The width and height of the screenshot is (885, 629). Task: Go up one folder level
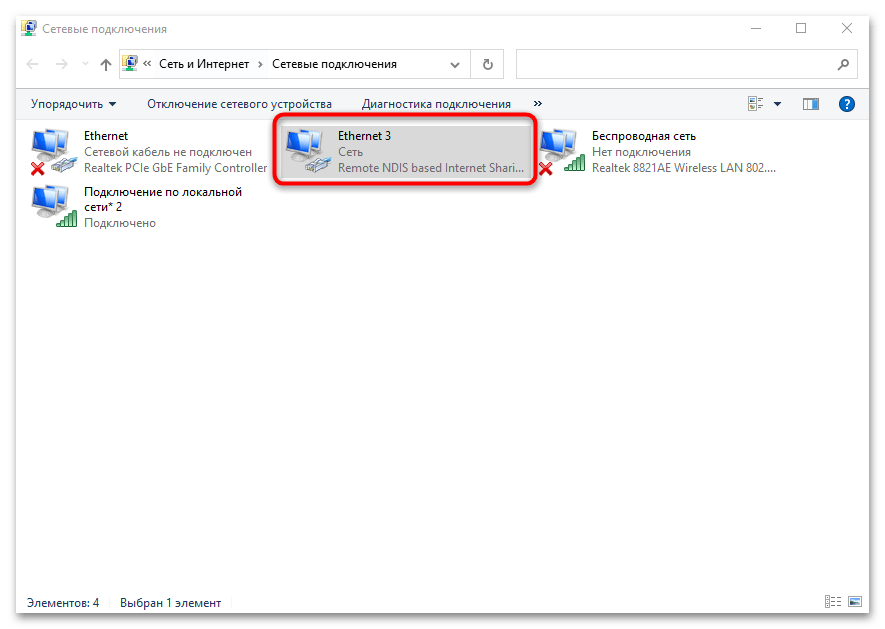click(x=106, y=64)
